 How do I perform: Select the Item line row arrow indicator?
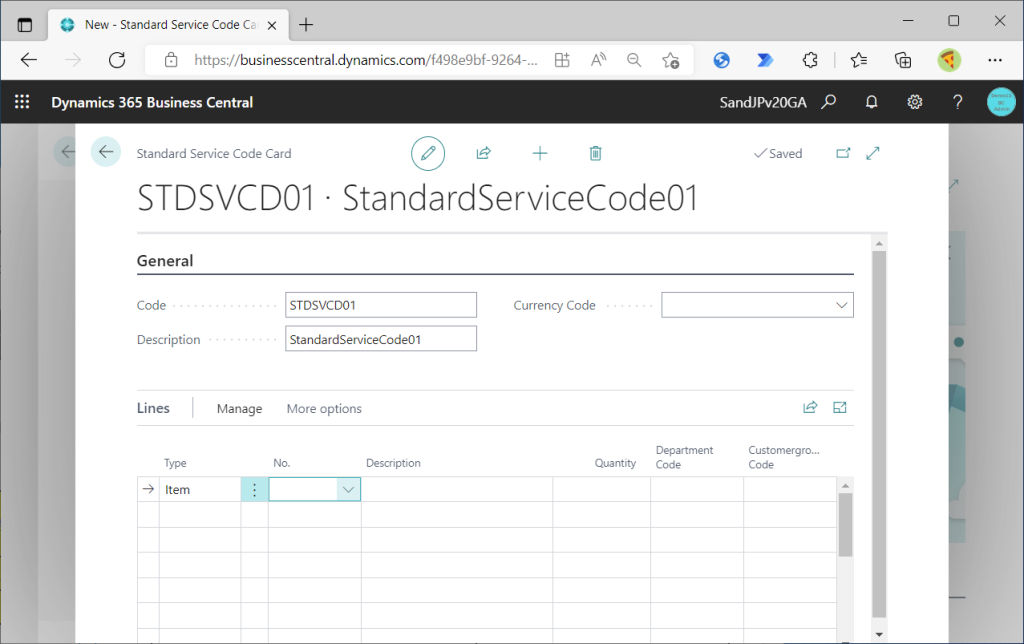point(148,489)
